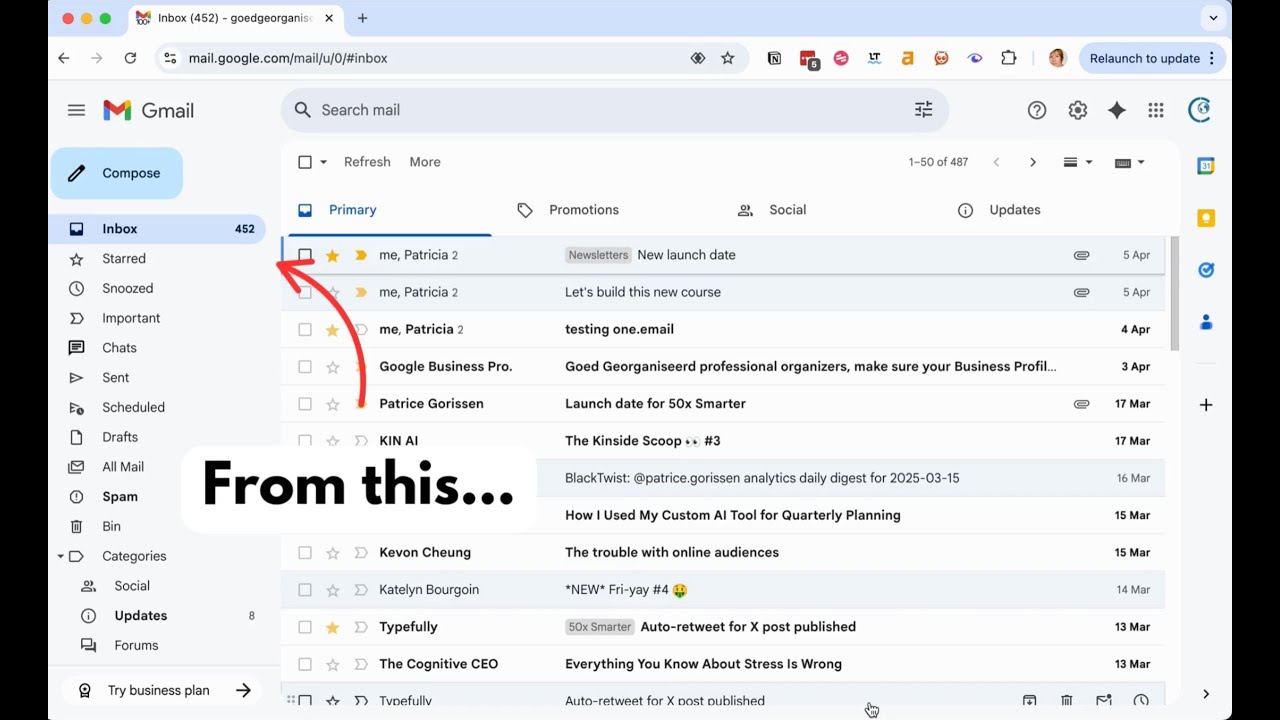The width and height of the screenshot is (1280, 720).
Task: Tick checkbox for Google Business Pro. email
Action: pos(305,367)
